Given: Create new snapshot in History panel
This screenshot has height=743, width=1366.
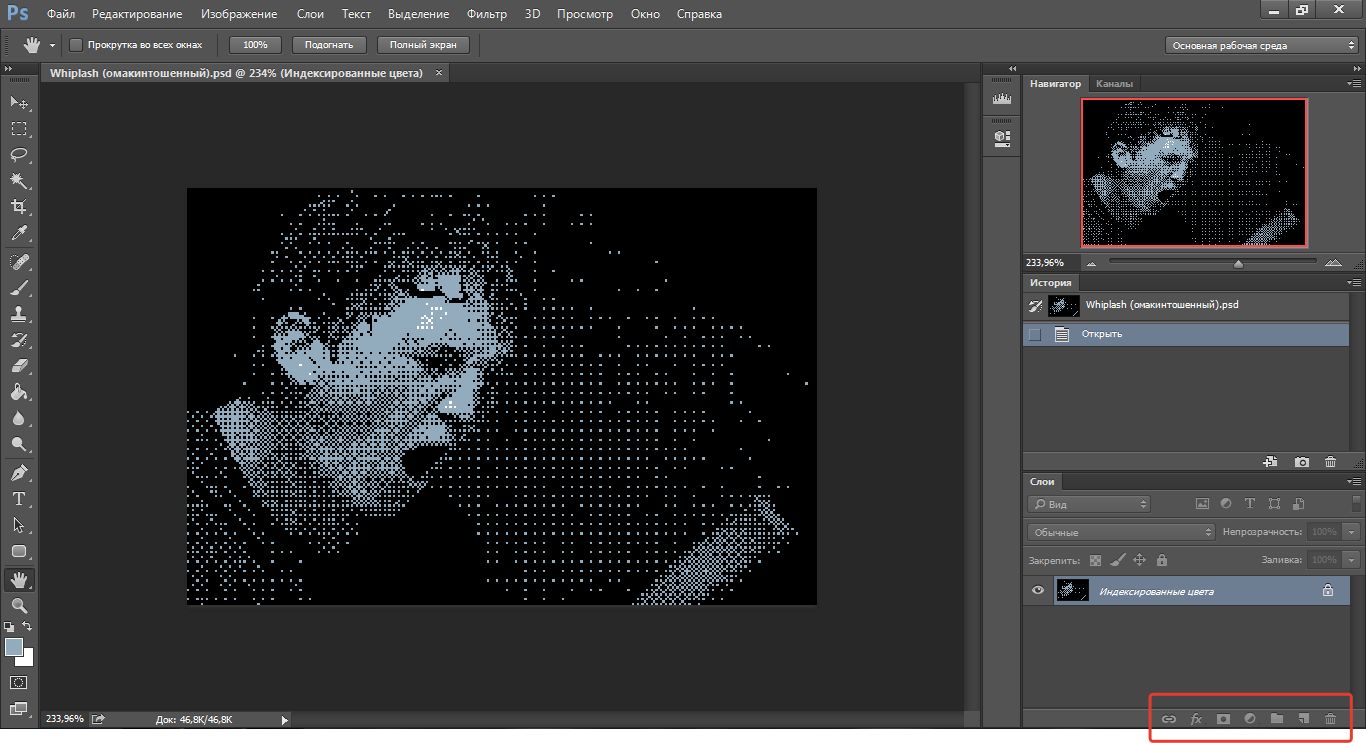Looking at the screenshot, I should 1301,462.
